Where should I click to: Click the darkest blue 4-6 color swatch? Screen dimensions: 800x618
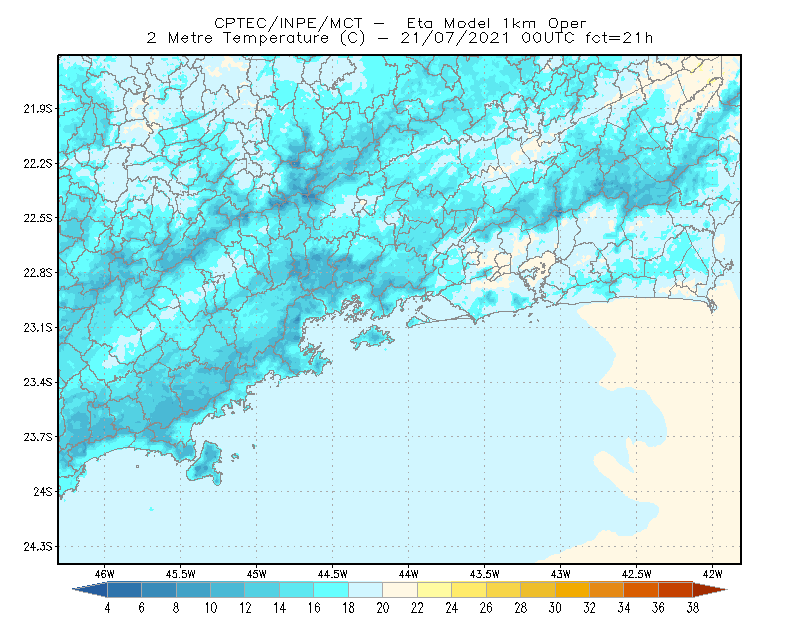(124, 590)
